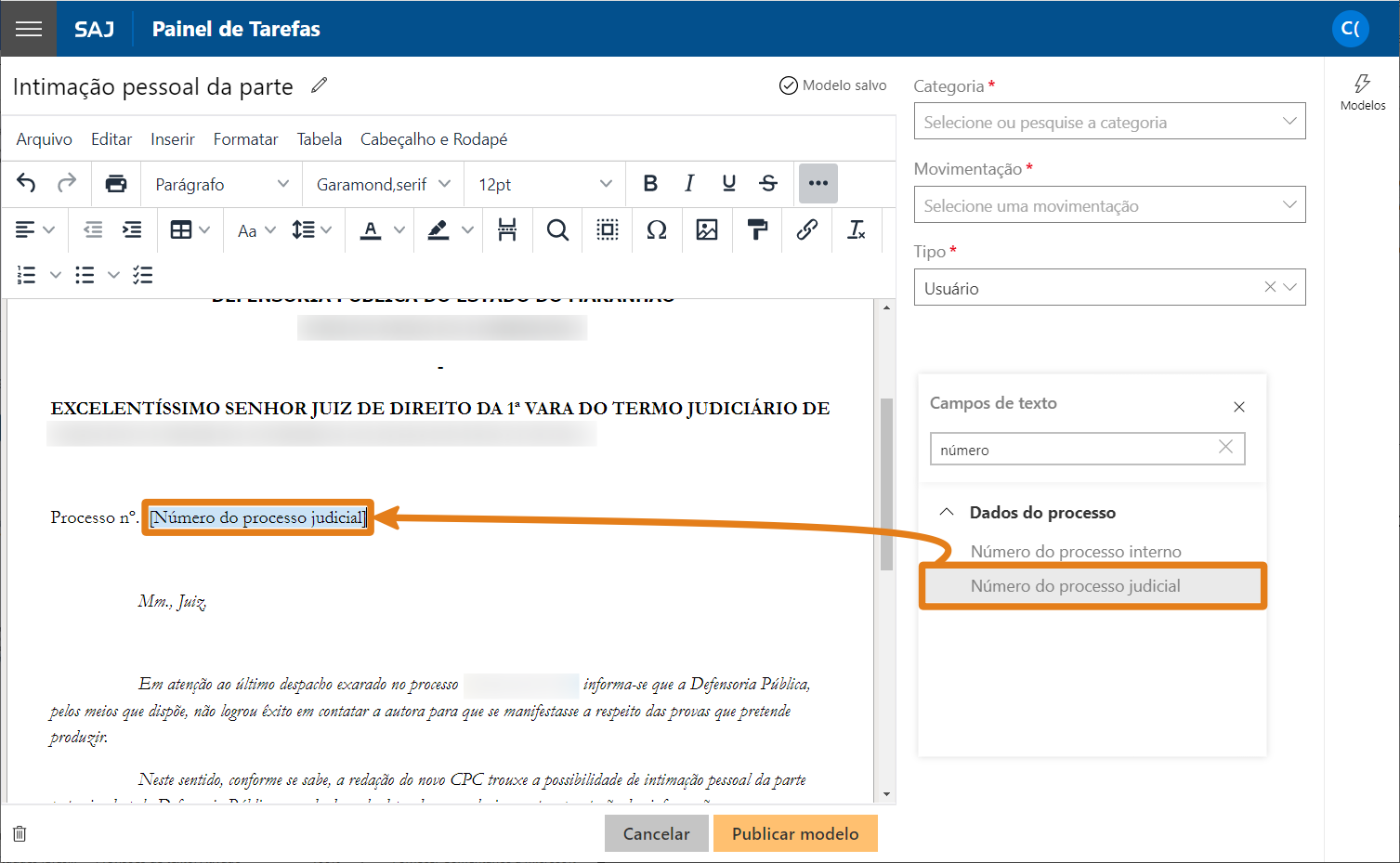This screenshot has width=1400, height=863.
Task: Open find and replace magnifier
Action: pyautogui.click(x=557, y=229)
